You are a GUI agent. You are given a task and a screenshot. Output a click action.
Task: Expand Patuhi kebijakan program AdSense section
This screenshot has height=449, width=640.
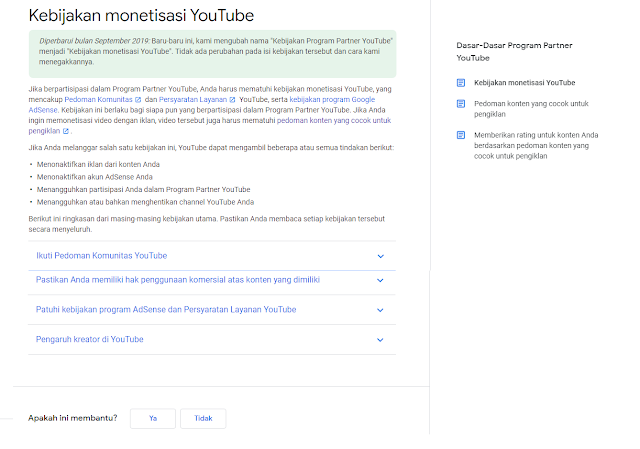click(212, 310)
